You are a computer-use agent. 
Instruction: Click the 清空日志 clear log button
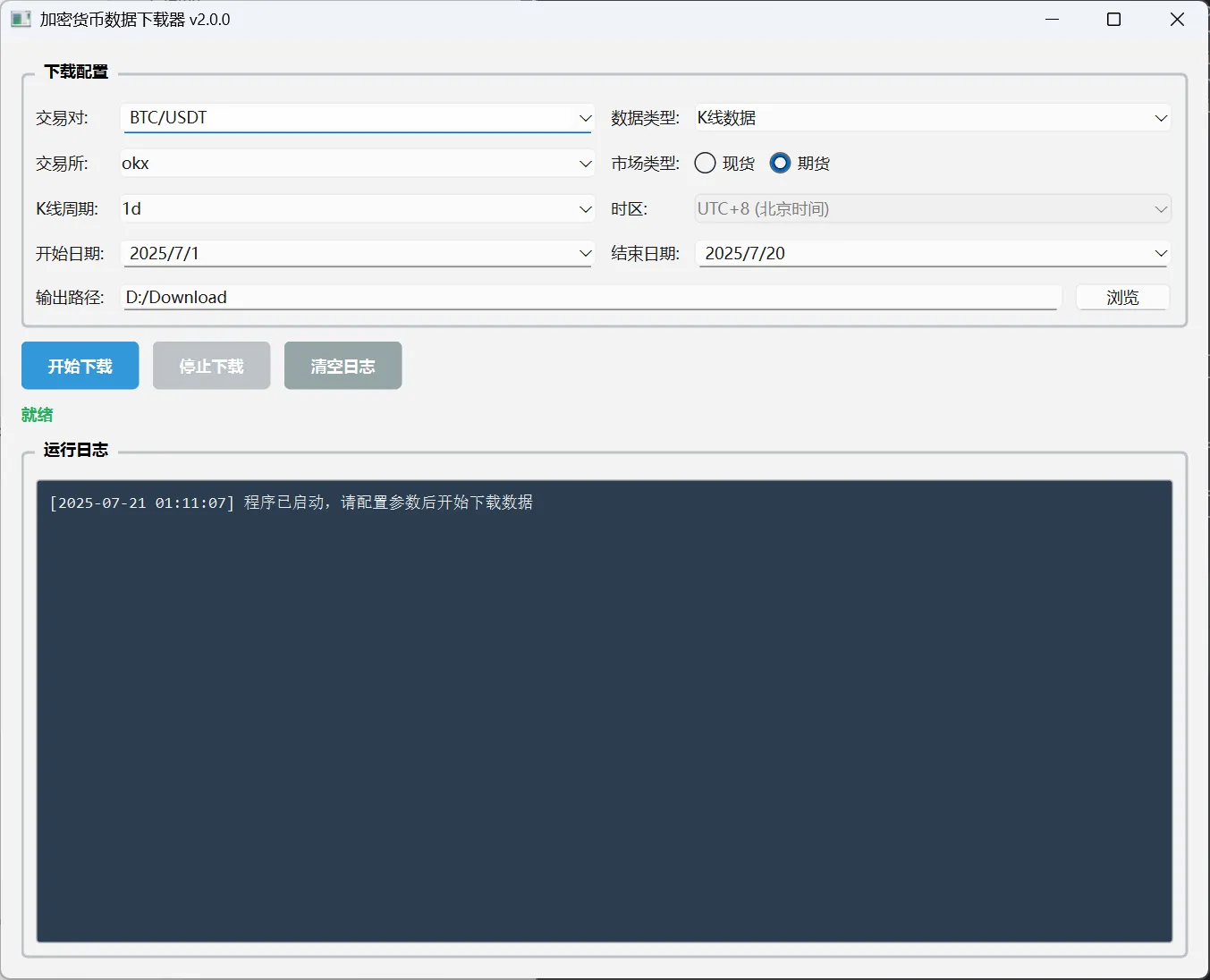click(x=343, y=366)
